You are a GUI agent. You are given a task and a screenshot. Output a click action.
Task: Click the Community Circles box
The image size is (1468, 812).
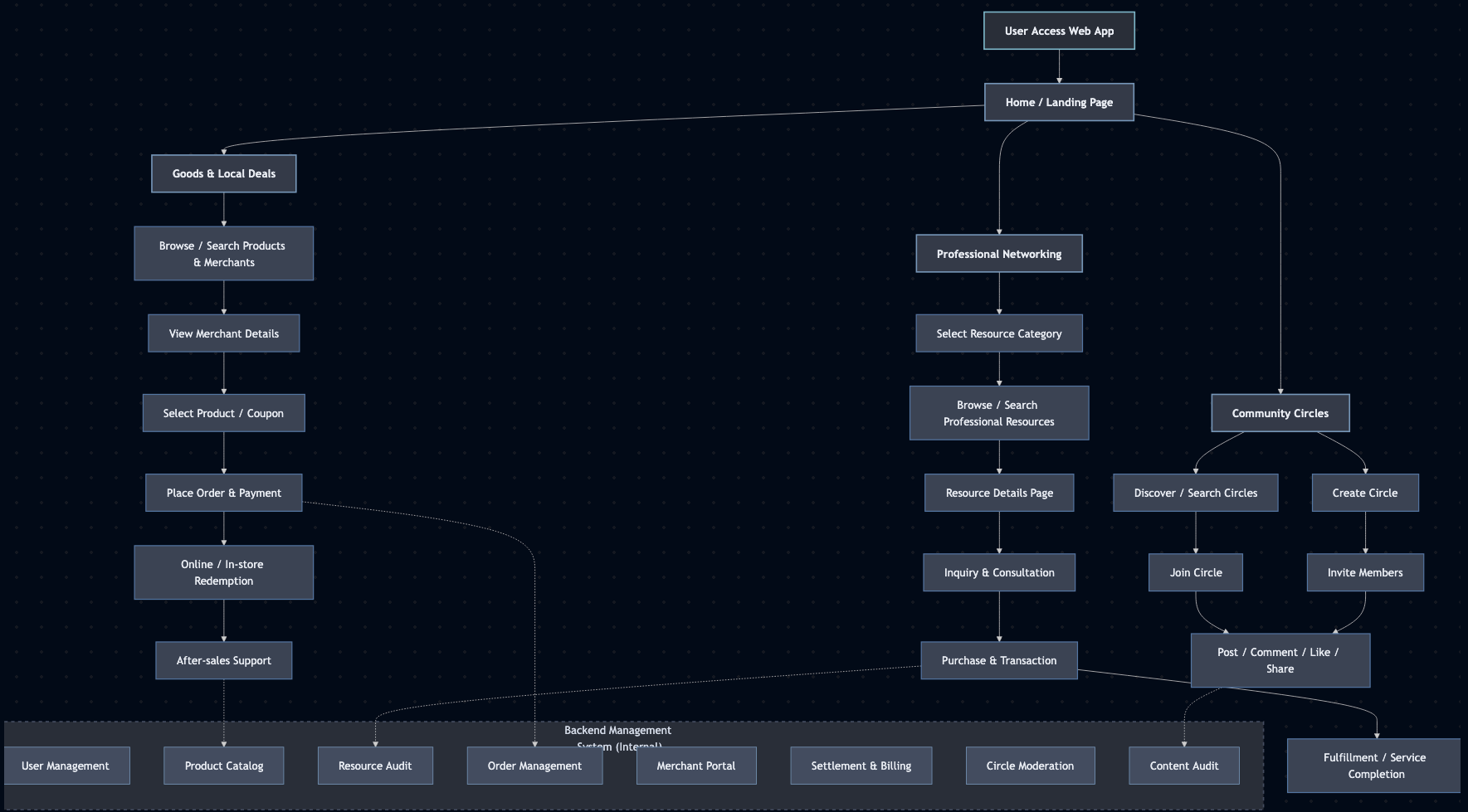tap(1280, 412)
